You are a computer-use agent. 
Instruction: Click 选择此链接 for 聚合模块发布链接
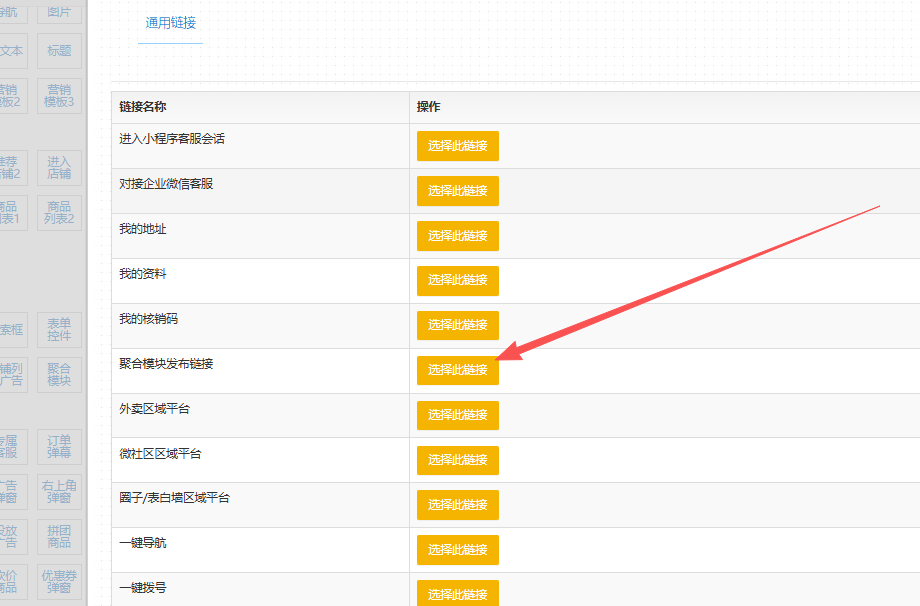[x=457, y=370]
